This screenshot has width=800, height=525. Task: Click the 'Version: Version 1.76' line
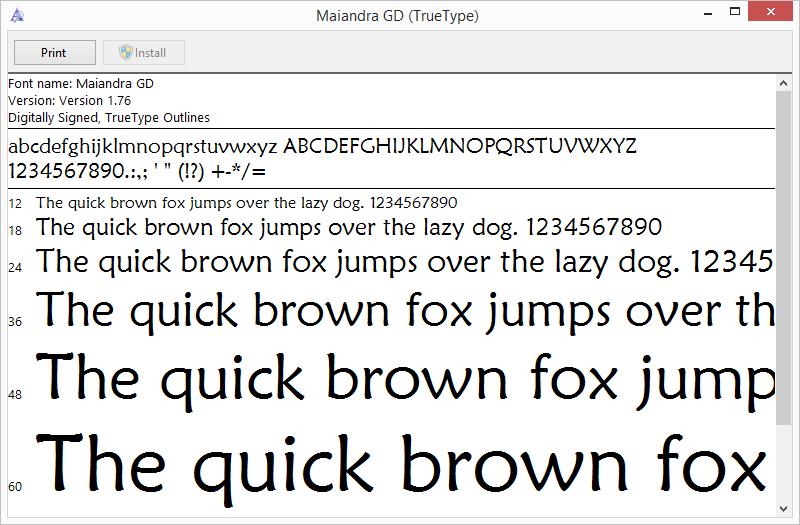coord(69,101)
